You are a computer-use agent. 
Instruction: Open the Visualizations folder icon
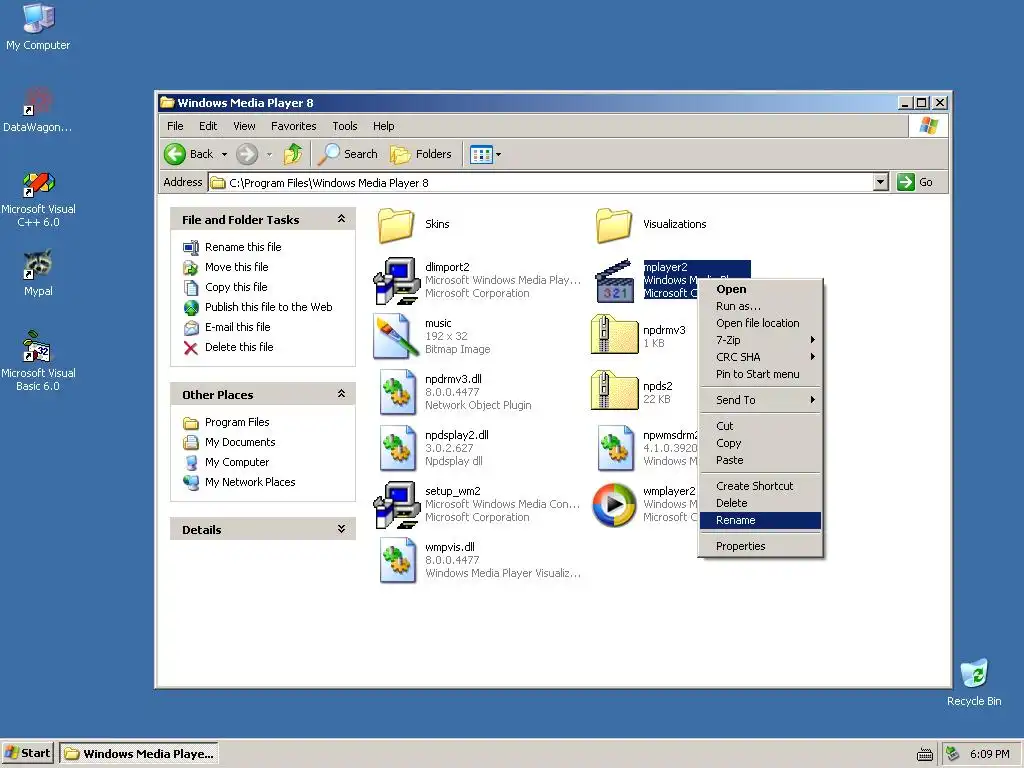614,225
